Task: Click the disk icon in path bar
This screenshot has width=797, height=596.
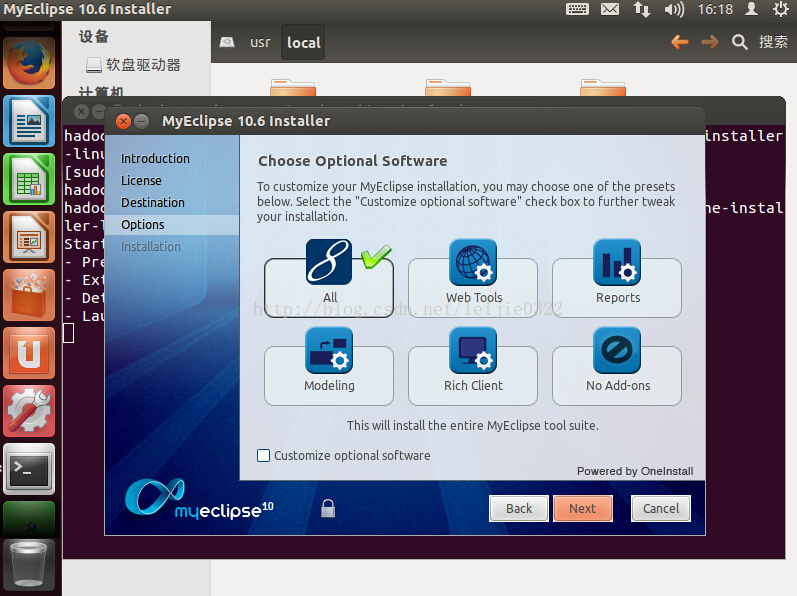Action: [x=227, y=42]
